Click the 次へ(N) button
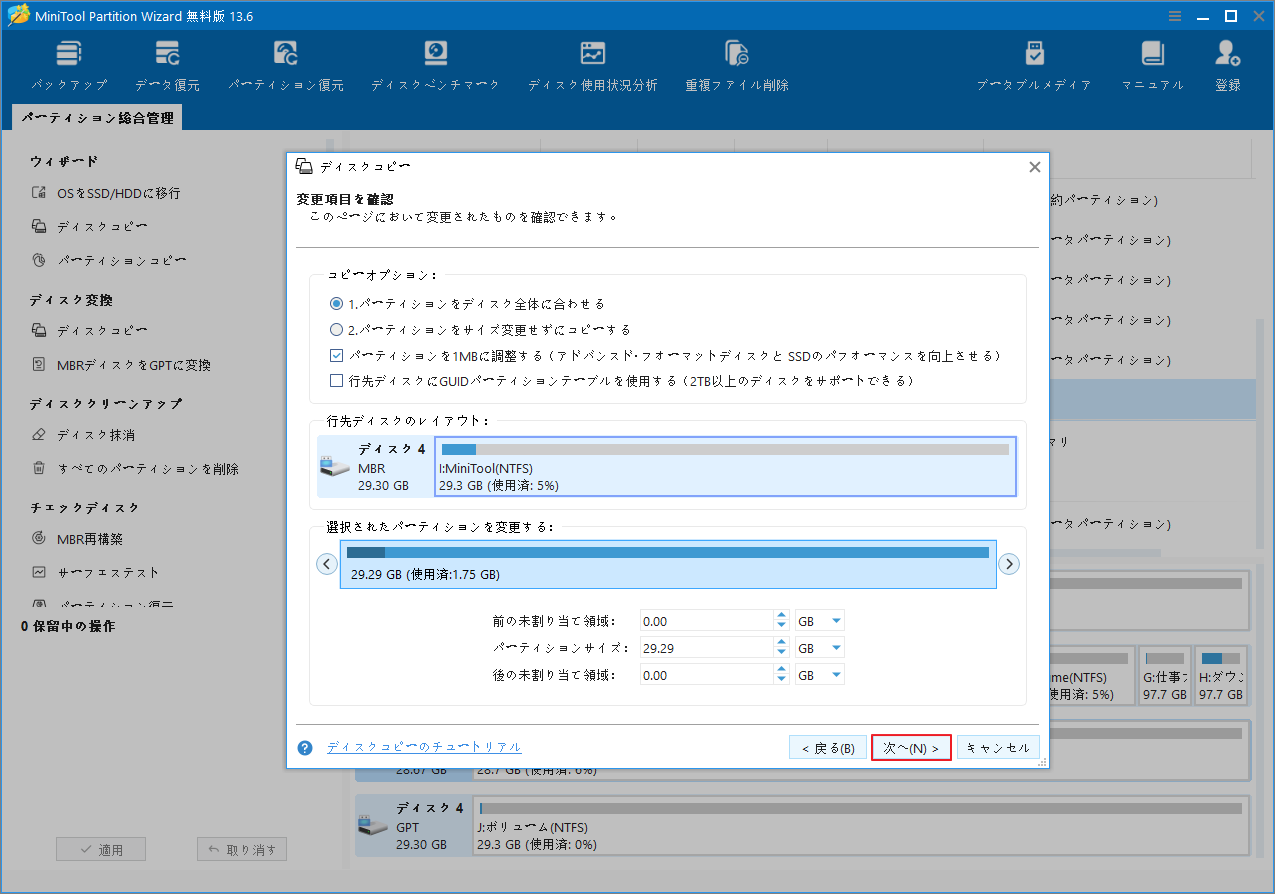The height and width of the screenshot is (894, 1275). click(911, 746)
